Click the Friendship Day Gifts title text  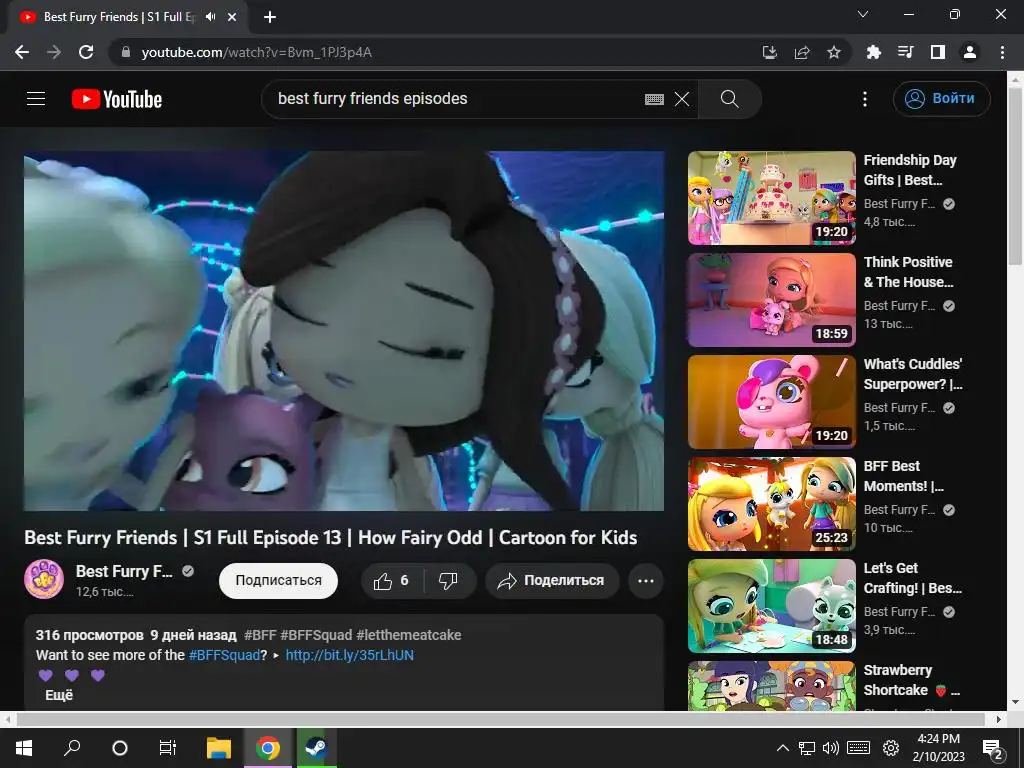tap(910, 170)
